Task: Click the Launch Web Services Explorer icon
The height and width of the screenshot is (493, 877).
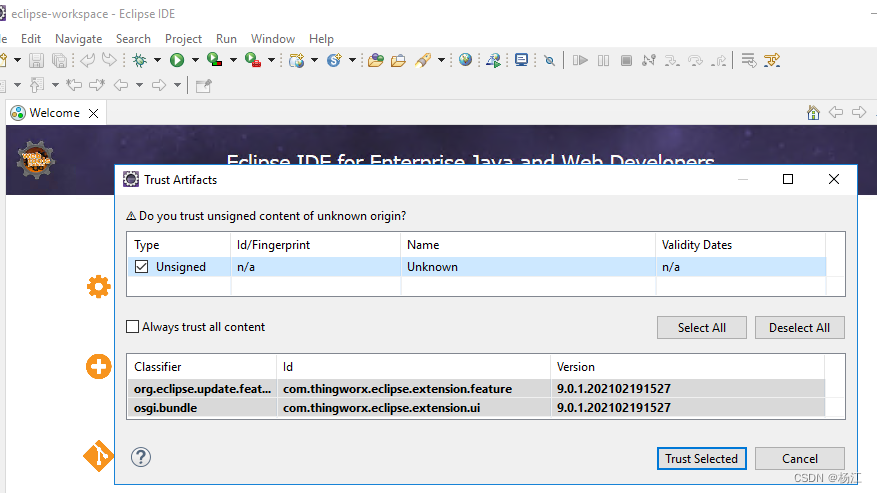Action: coord(493,60)
